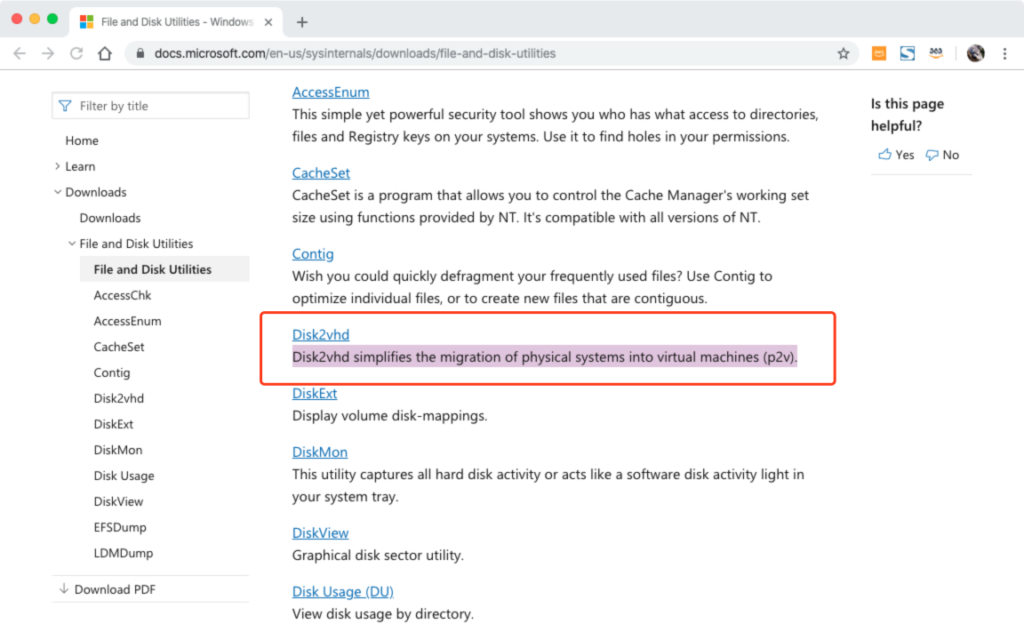Open the Disk2vhd link in main content
1024x624 pixels.
coord(320,335)
